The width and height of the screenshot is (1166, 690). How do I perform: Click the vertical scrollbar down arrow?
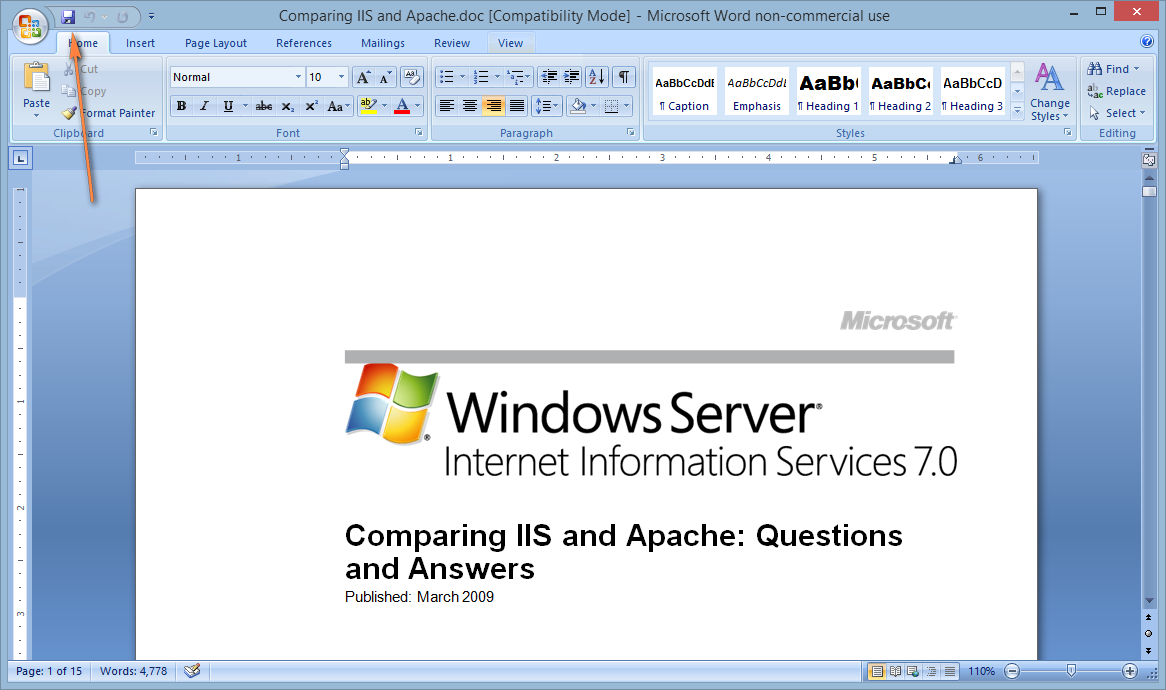click(1149, 601)
